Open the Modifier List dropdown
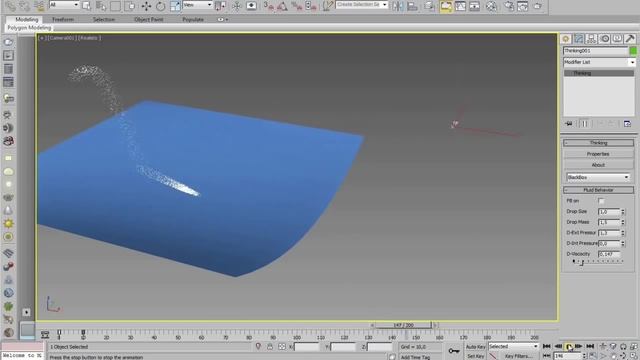This screenshot has height=360, width=640. (x=599, y=62)
